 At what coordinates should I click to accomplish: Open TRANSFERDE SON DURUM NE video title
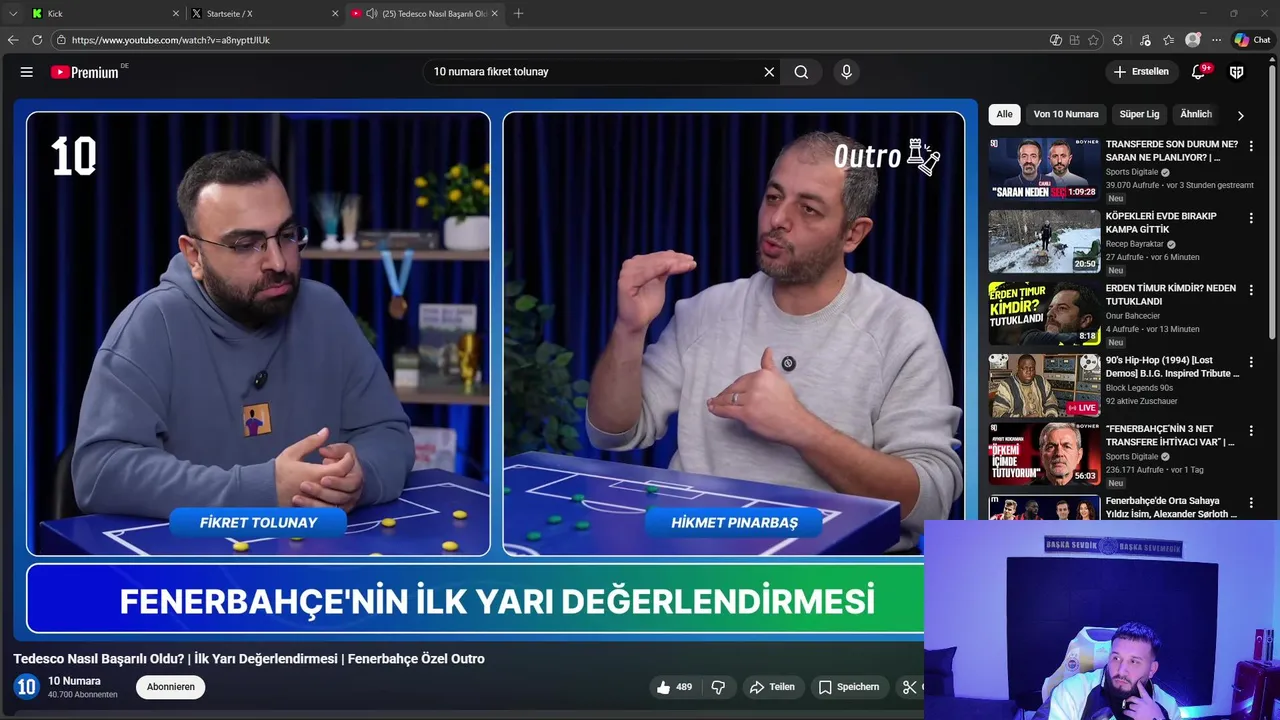(1171, 151)
